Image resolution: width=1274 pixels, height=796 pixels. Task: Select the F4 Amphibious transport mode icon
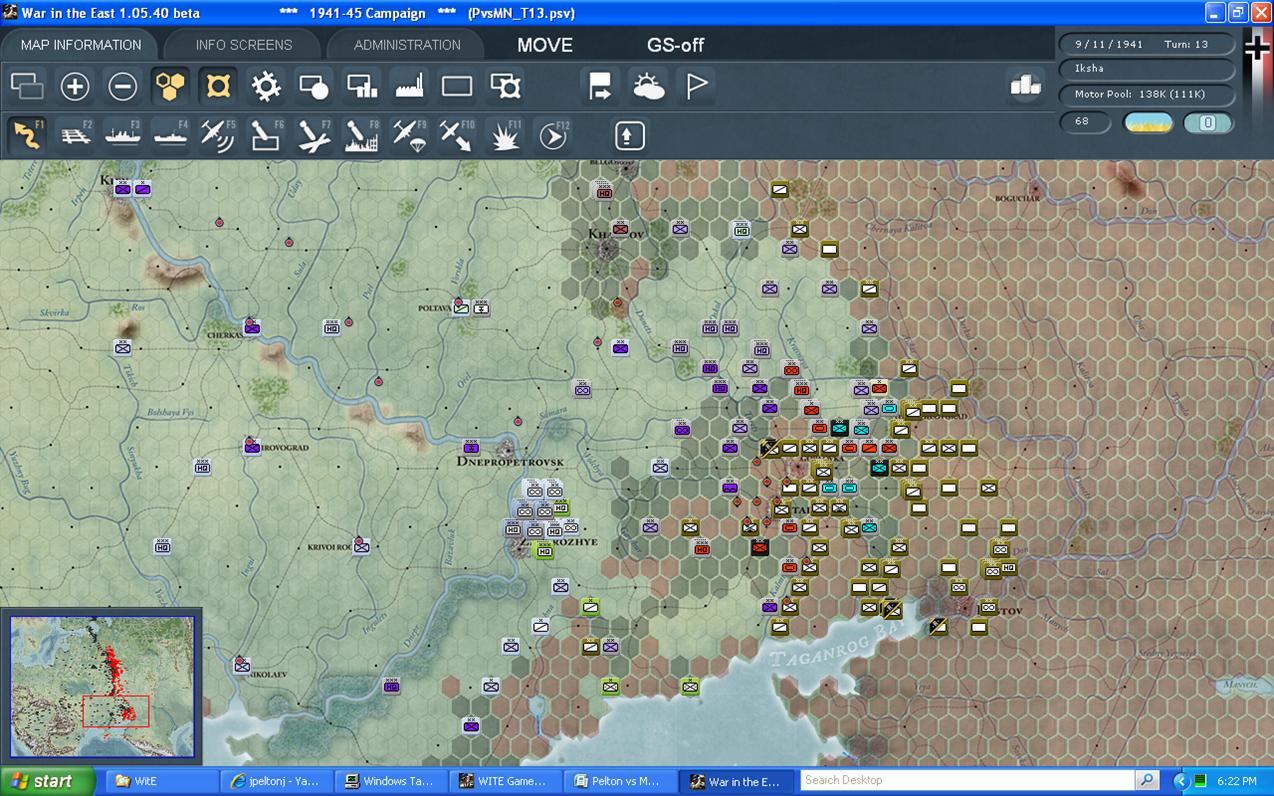[170, 135]
